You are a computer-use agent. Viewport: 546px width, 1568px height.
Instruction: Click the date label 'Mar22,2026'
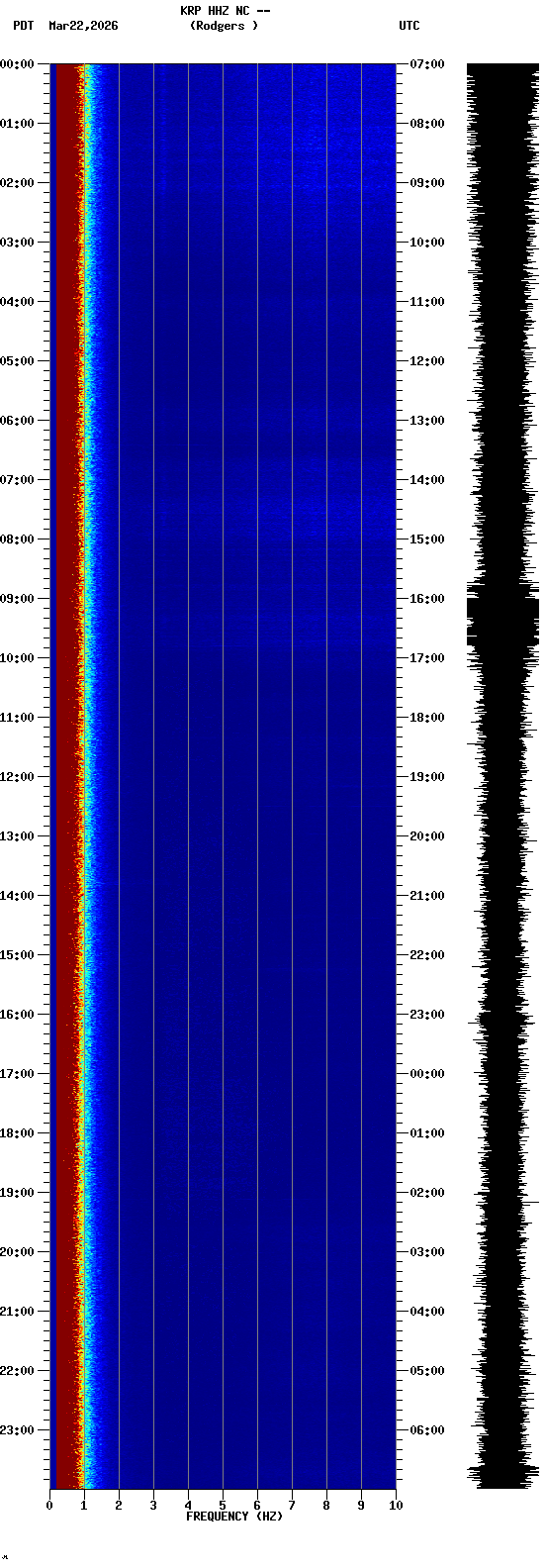point(83,26)
